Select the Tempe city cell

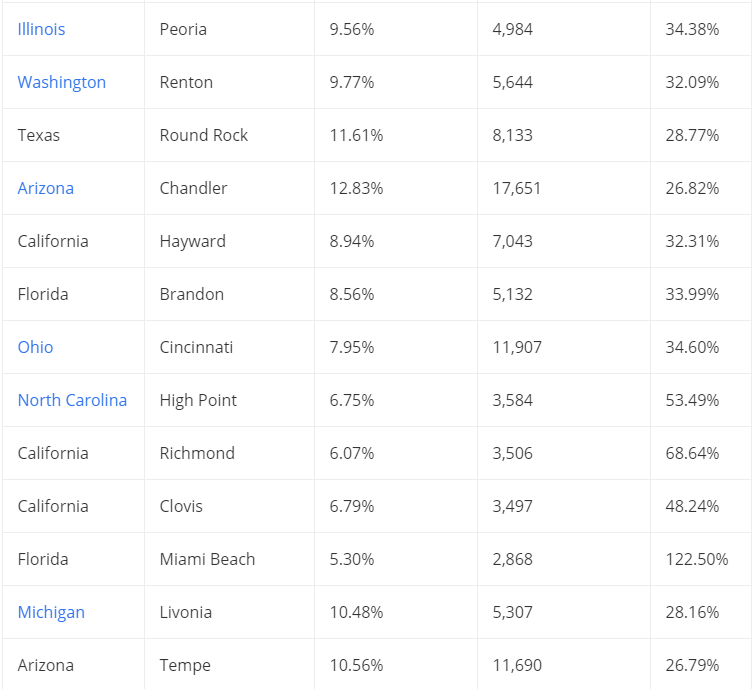(185, 665)
